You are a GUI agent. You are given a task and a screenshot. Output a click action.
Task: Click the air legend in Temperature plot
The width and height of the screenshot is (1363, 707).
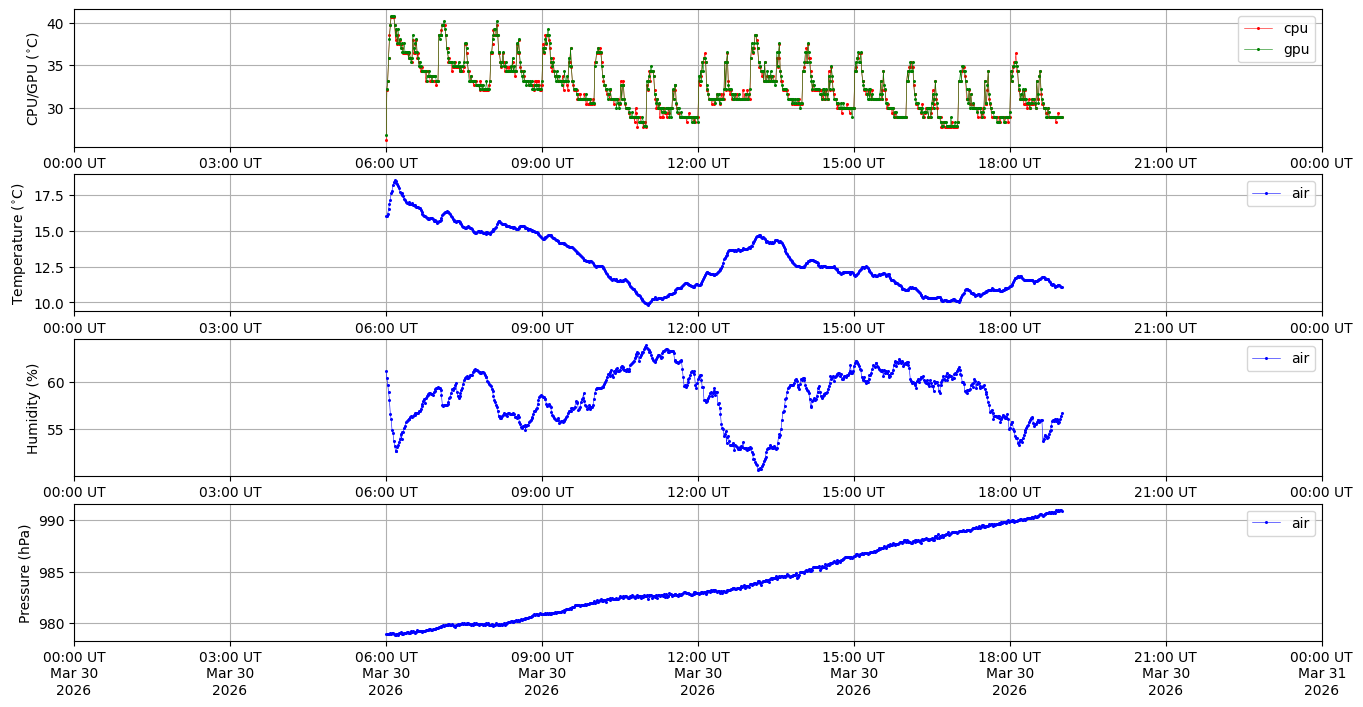1299,194
